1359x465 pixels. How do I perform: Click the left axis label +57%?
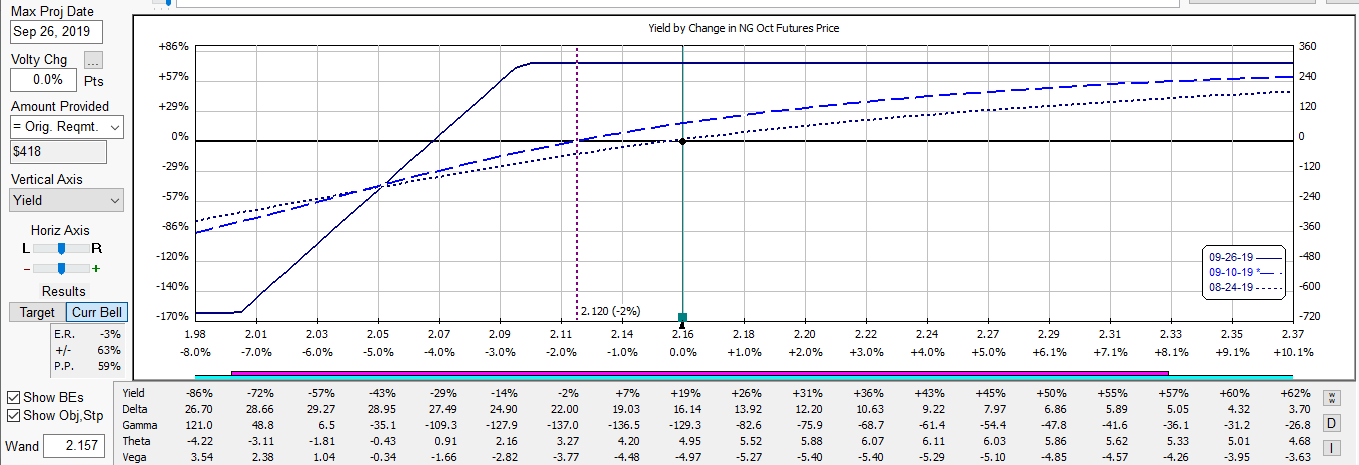pyautogui.click(x=174, y=77)
